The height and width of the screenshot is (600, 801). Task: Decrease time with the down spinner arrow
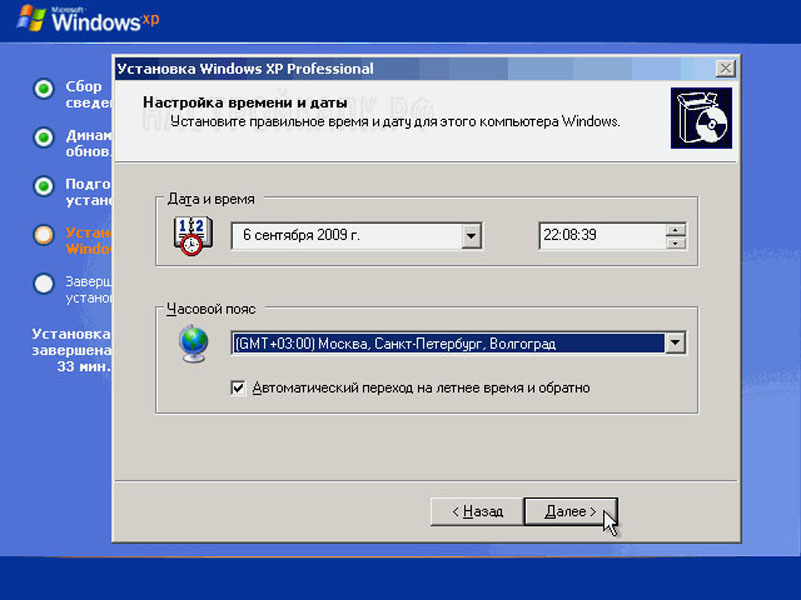point(676,243)
